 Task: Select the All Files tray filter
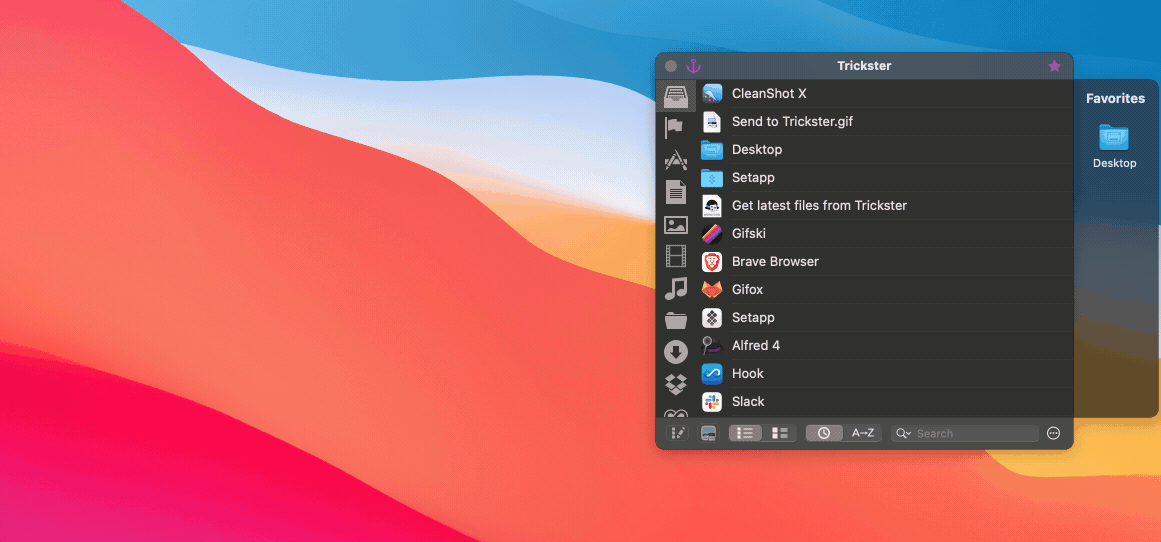click(x=676, y=96)
